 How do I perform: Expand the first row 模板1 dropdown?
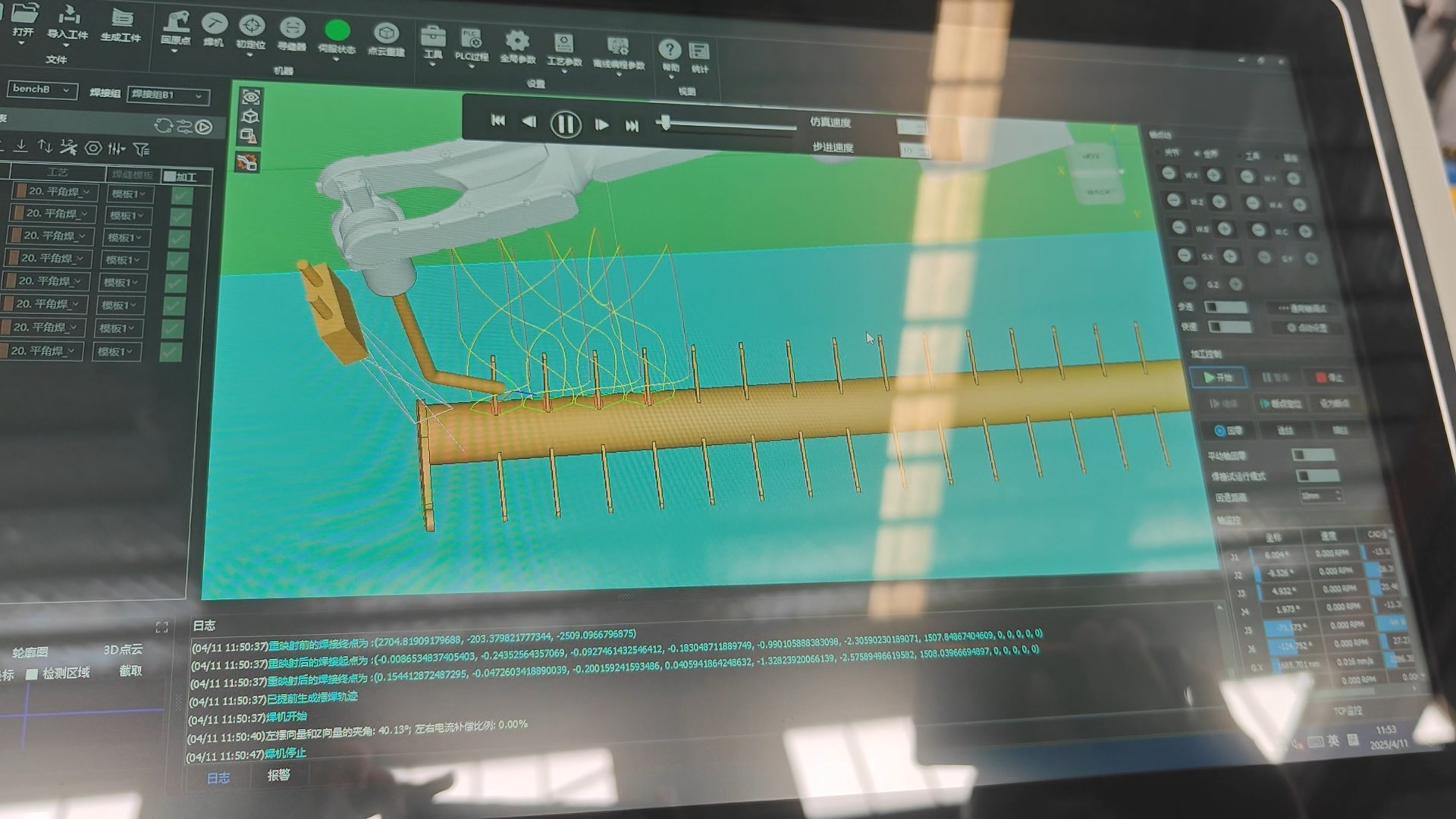point(129,194)
